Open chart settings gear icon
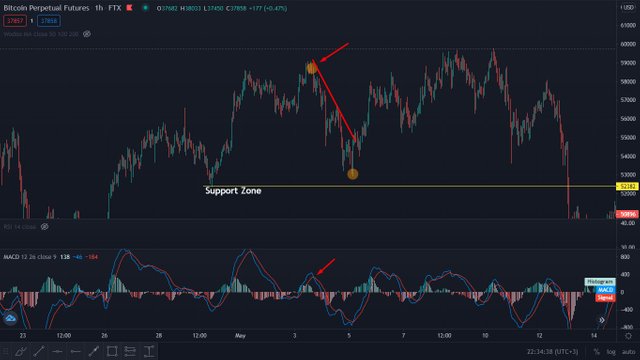640x360 pixels. tap(628, 336)
